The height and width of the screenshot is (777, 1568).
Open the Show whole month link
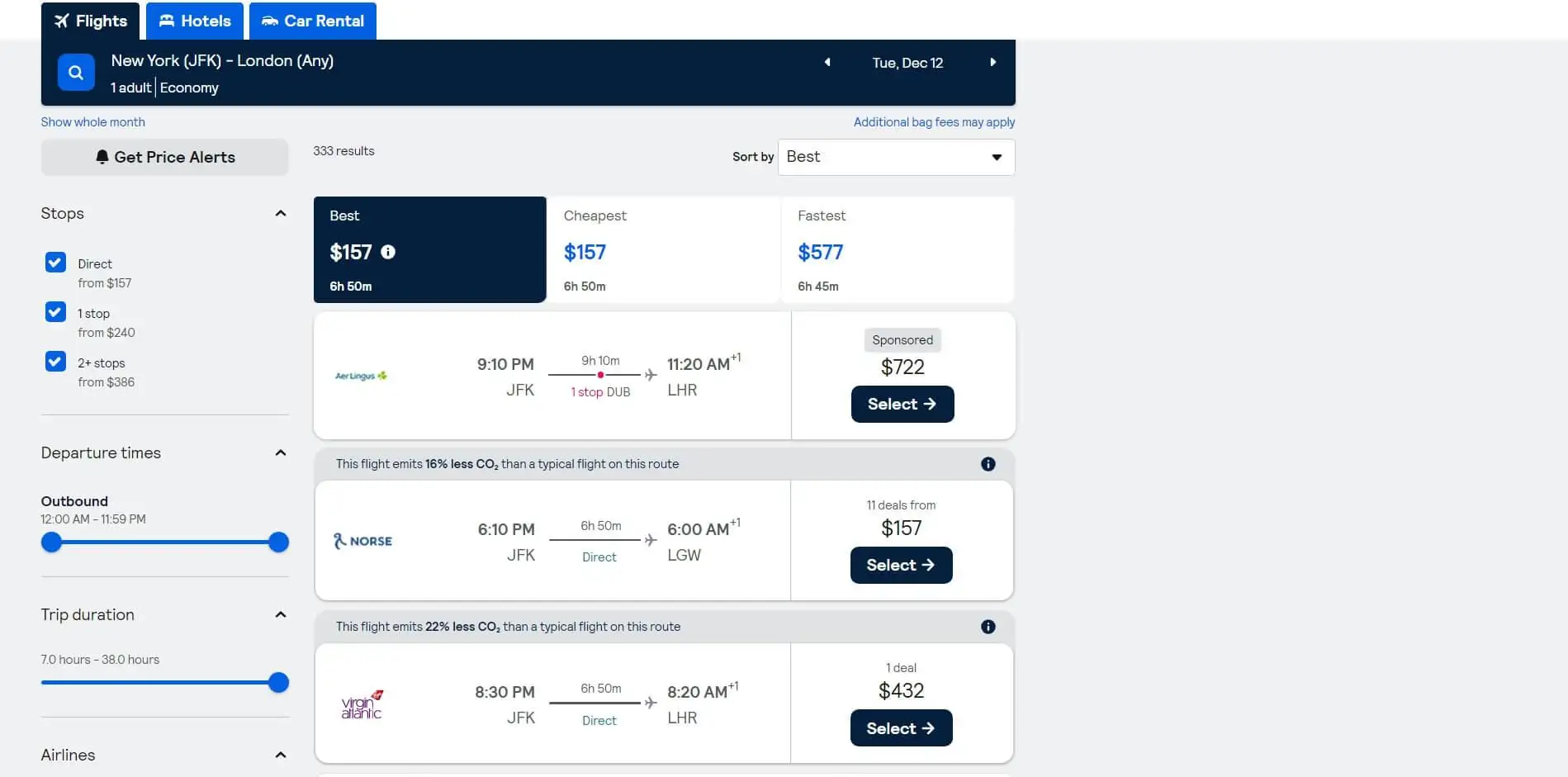(93, 122)
